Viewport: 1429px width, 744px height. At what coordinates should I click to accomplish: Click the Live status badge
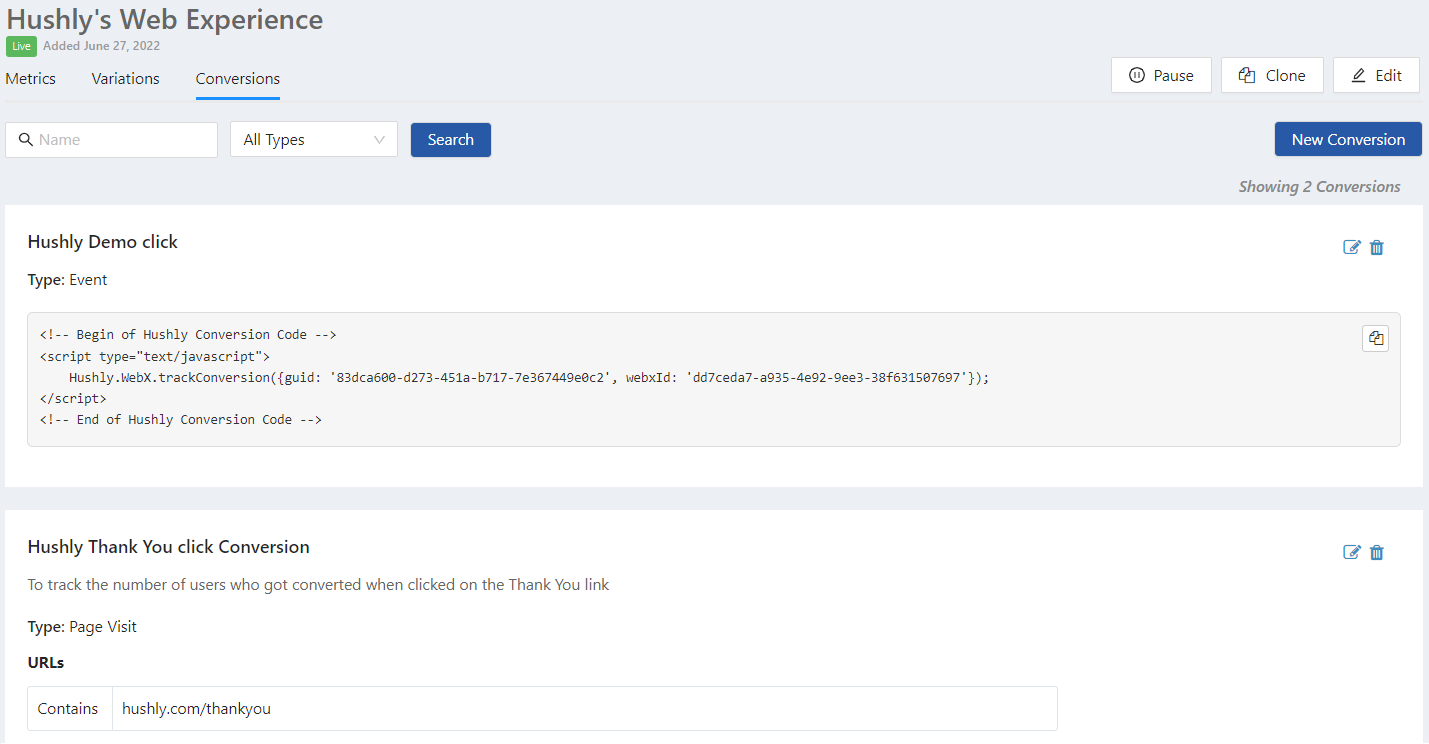click(21, 46)
